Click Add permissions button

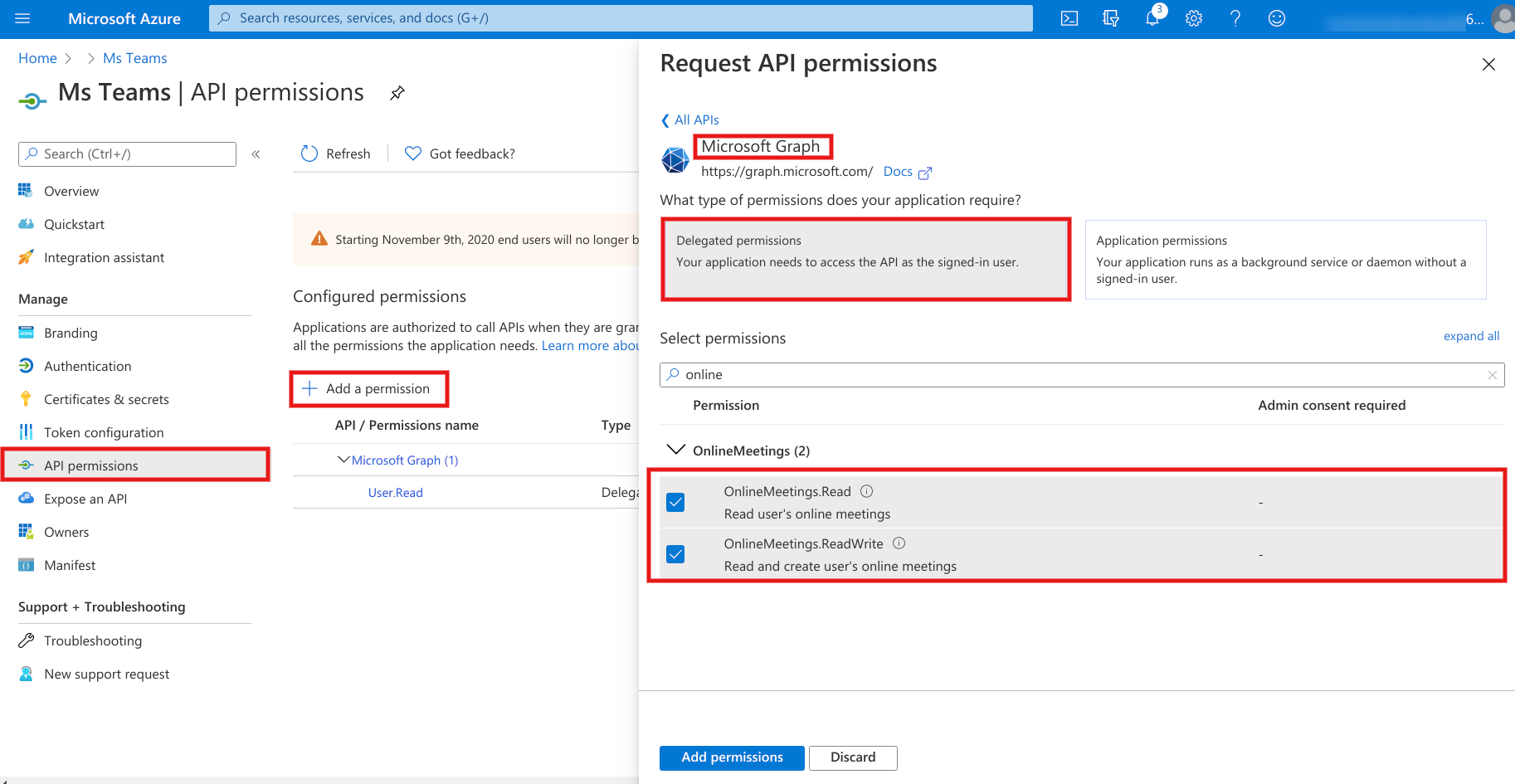click(x=732, y=757)
